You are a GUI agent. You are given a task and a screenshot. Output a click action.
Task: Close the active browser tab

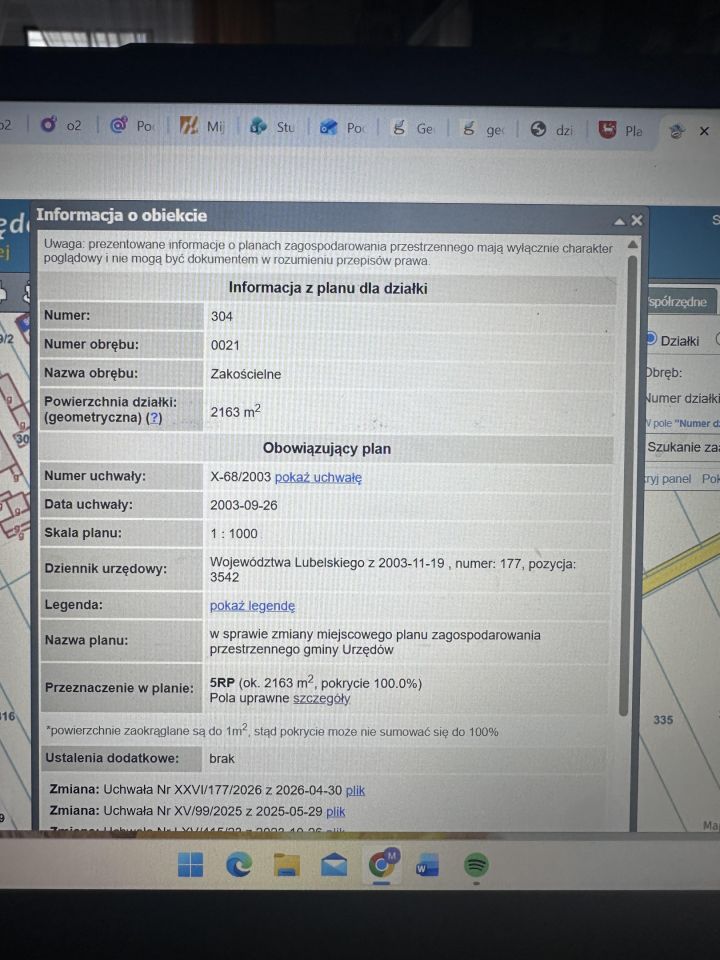(x=704, y=131)
